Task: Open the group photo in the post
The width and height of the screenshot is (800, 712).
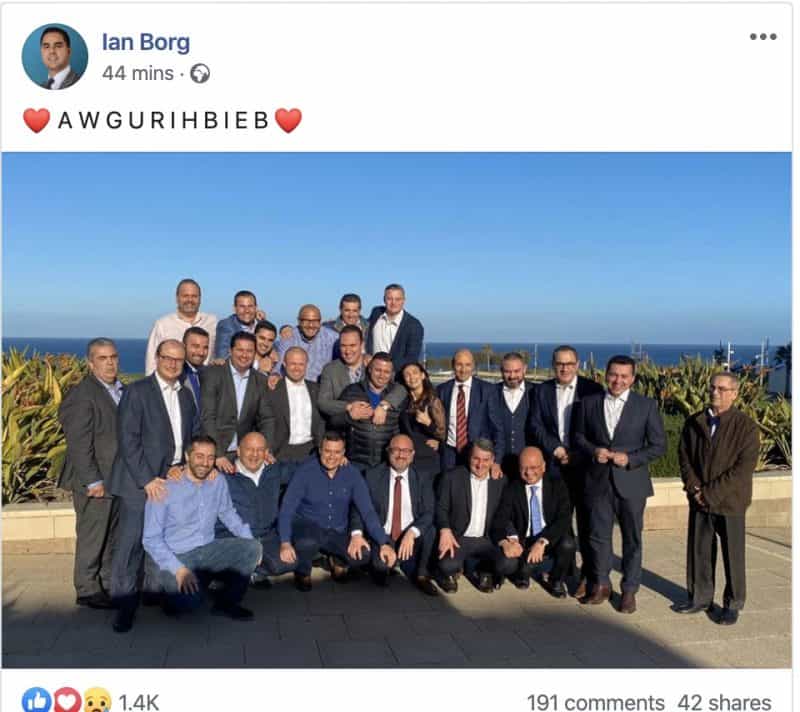Action: pos(396,410)
